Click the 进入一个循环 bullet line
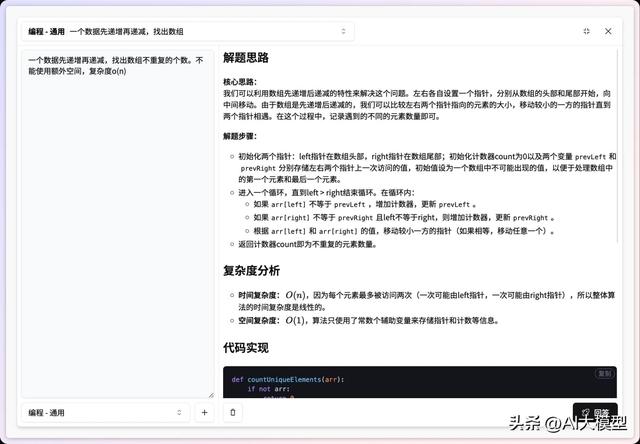The width and height of the screenshot is (640, 444). click(326, 193)
